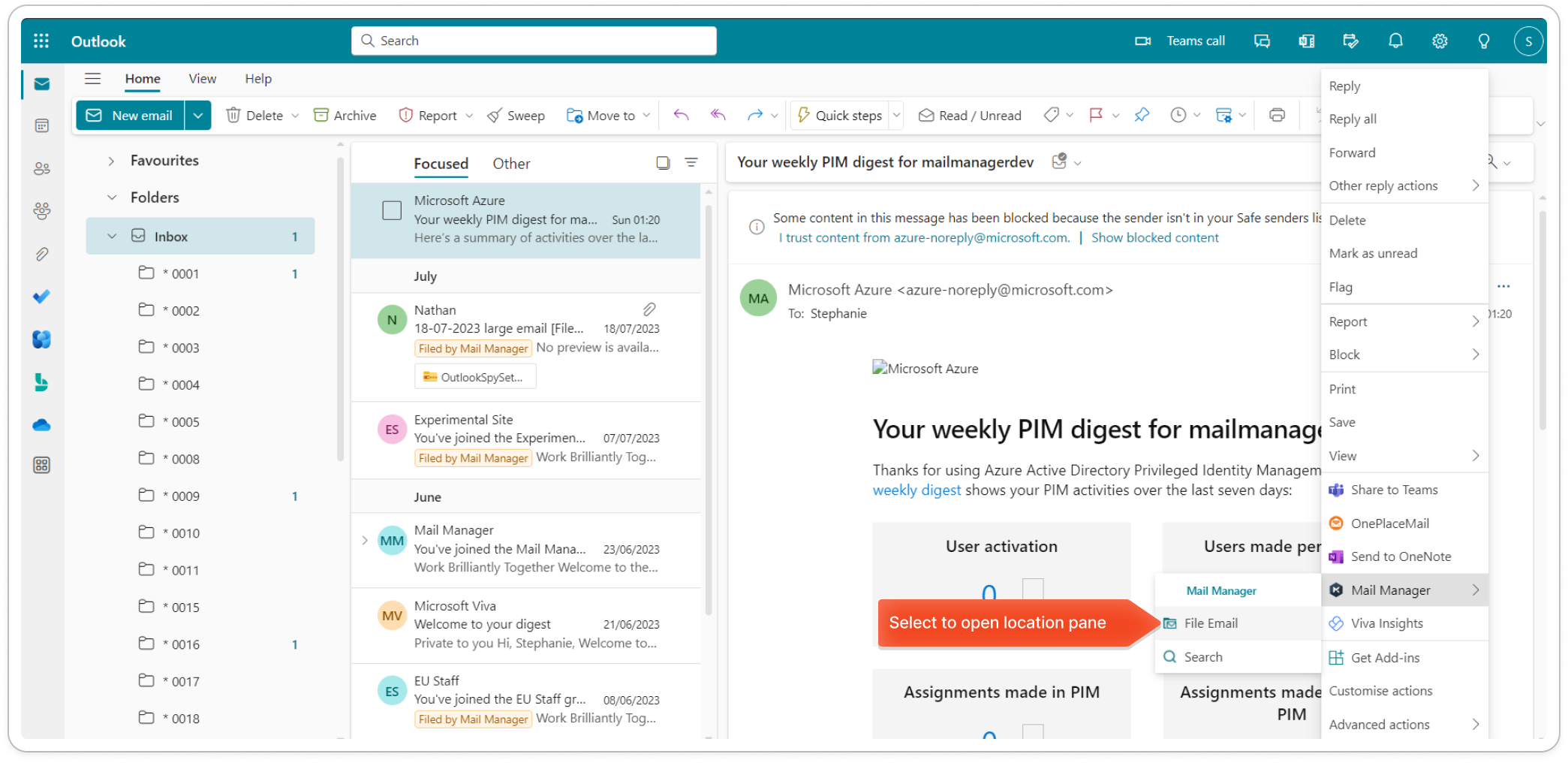This screenshot has height=763, width=1568.
Task: Click the Search box
Action: pyautogui.click(x=534, y=41)
